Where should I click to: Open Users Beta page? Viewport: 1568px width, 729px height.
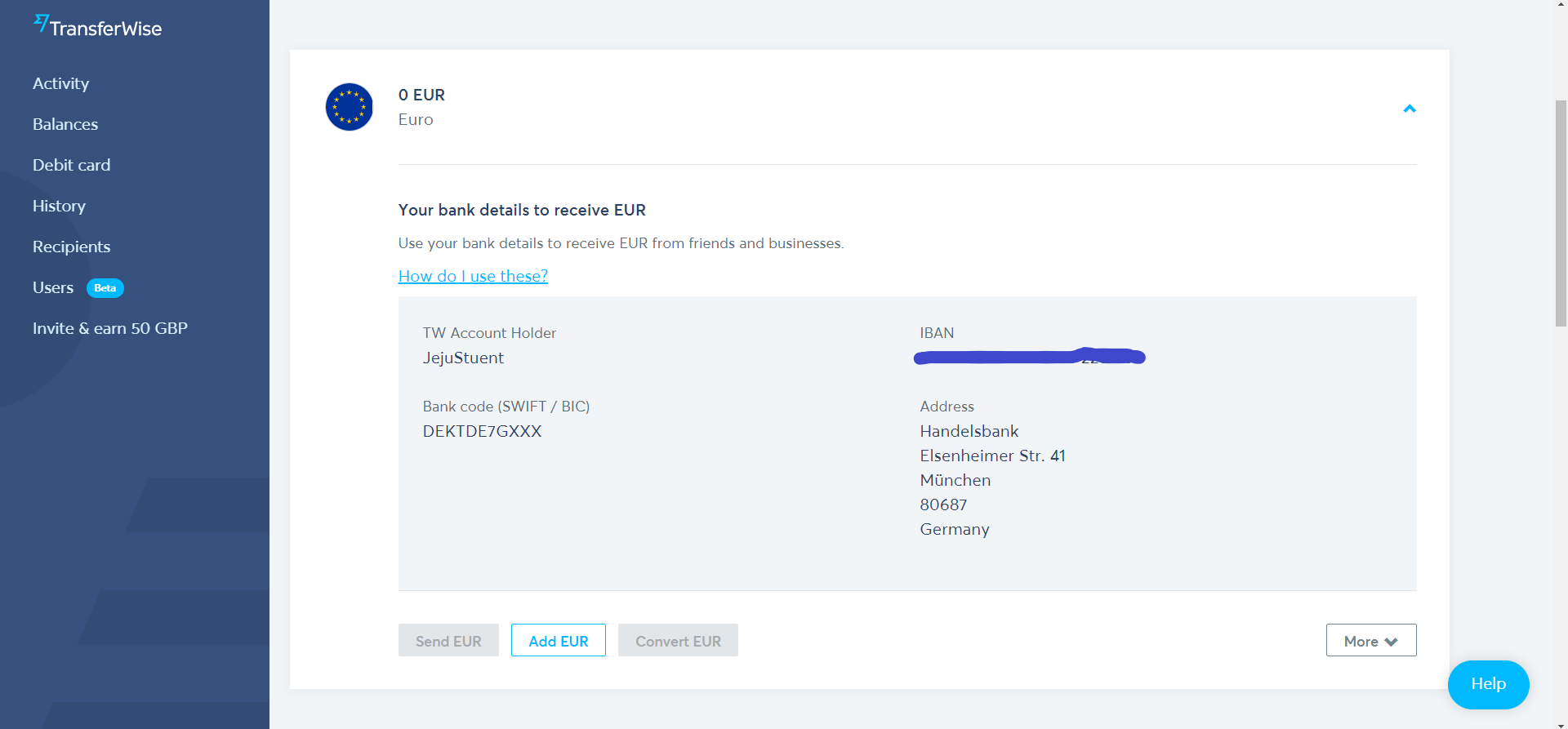(x=78, y=287)
